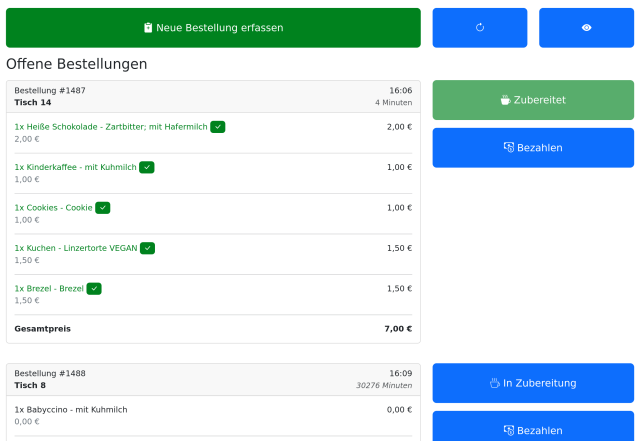
Task: Toggle the Brezel checkmark badge
Action: point(94,289)
